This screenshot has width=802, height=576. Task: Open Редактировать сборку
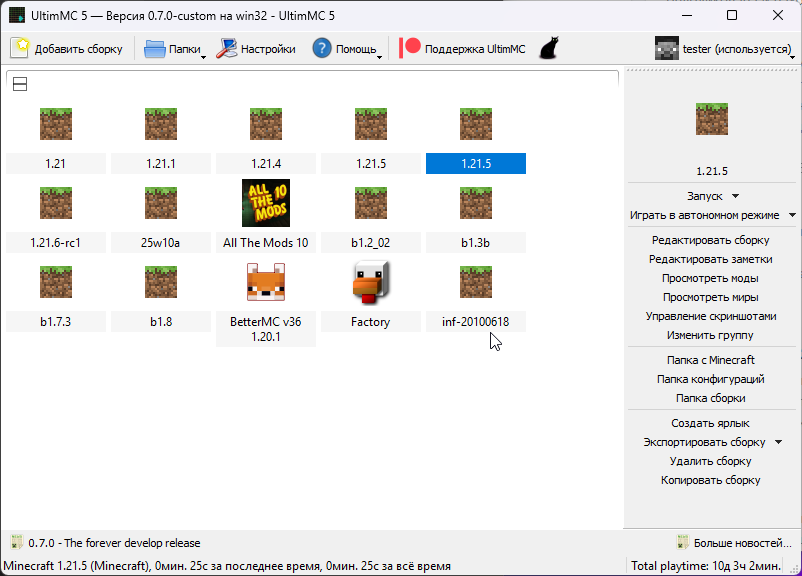[710, 240]
